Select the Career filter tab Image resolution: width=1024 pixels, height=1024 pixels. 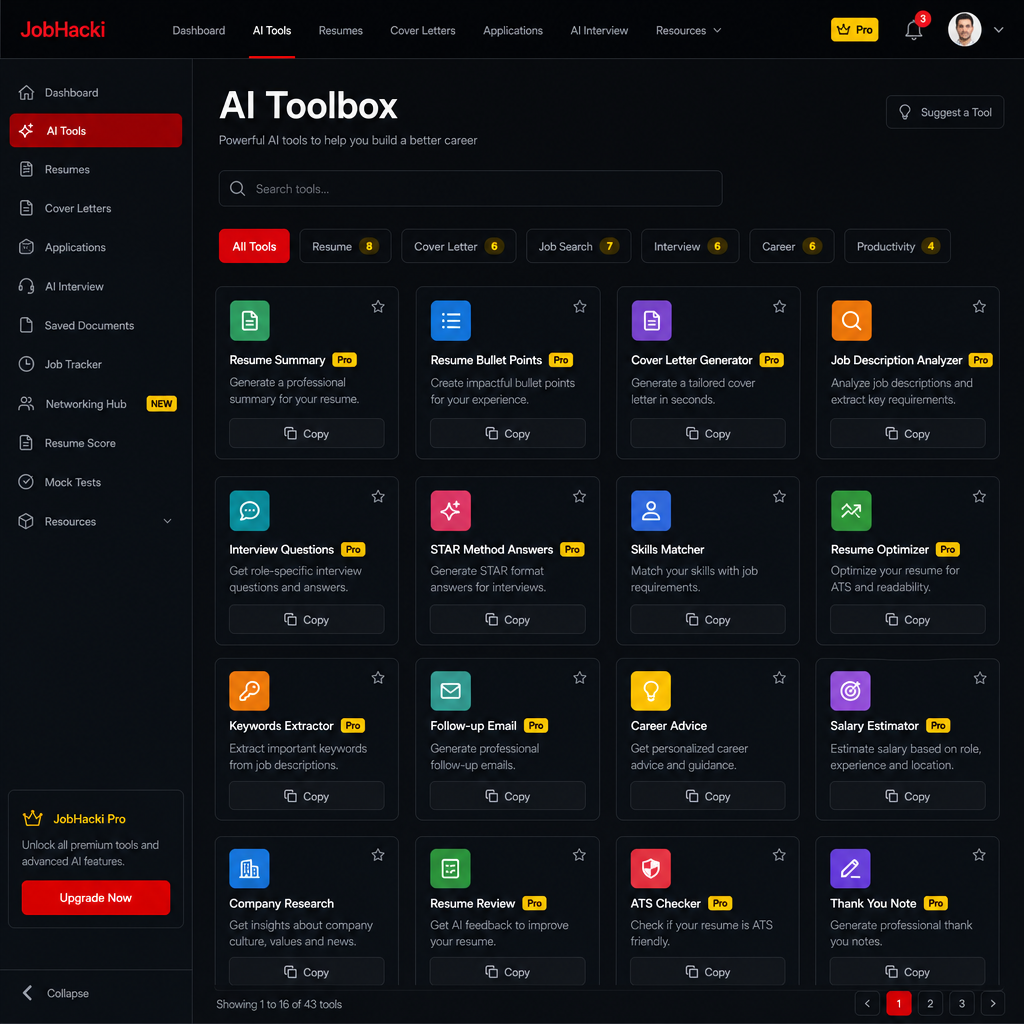[792, 246]
